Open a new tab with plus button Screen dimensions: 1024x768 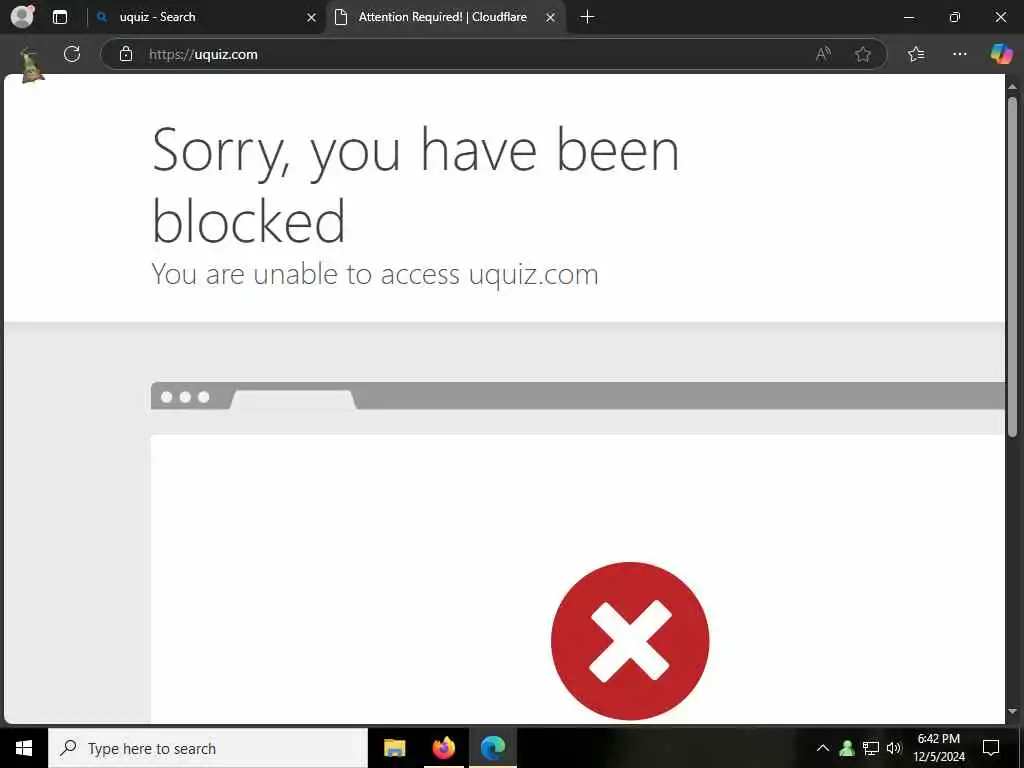(x=587, y=17)
